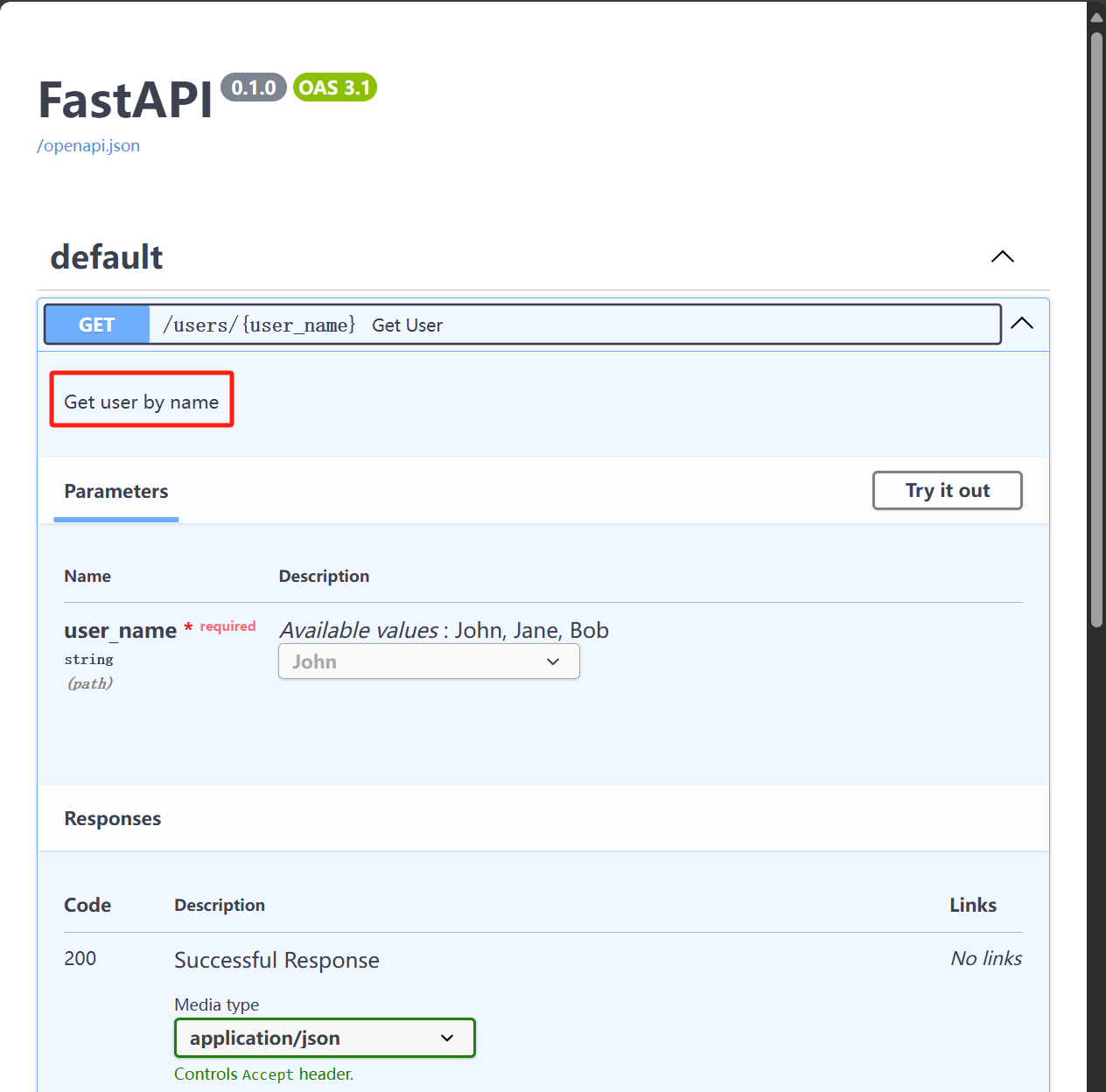Click the (path) parameter location label
This screenshot has width=1106, height=1092.
(90, 683)
